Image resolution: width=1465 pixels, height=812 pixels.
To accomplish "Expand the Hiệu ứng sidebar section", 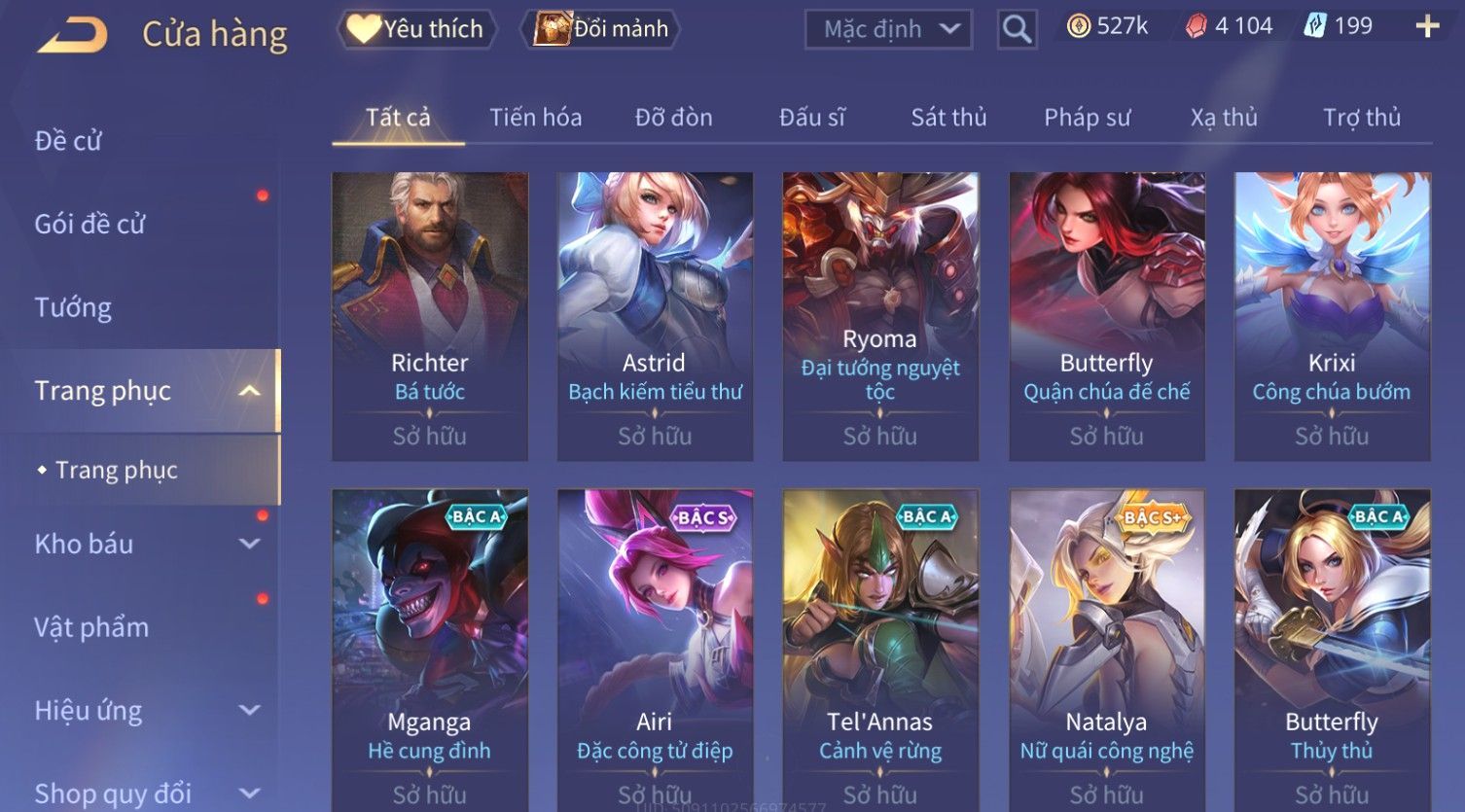I will [x=249, y=710].
